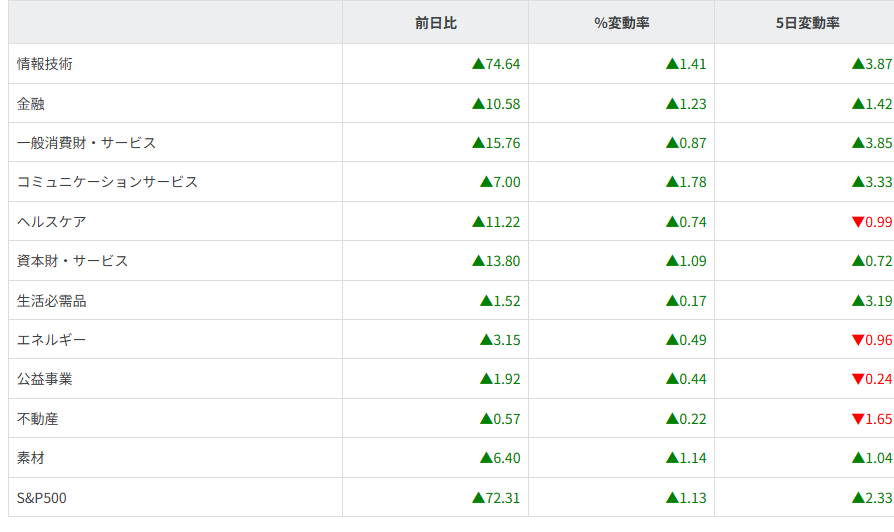894x532 pixels.
Task: Sort by the 前日比 column header
Action: click(435, 22)
